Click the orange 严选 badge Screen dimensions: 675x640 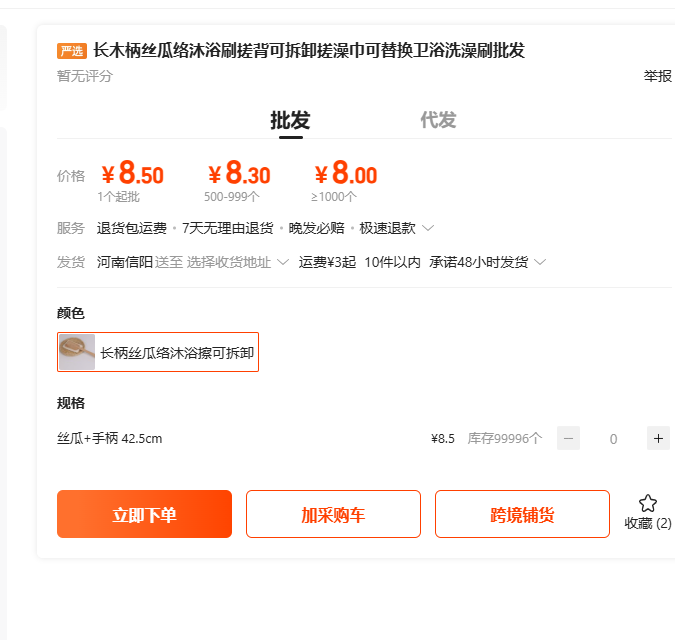pos(72,51)
